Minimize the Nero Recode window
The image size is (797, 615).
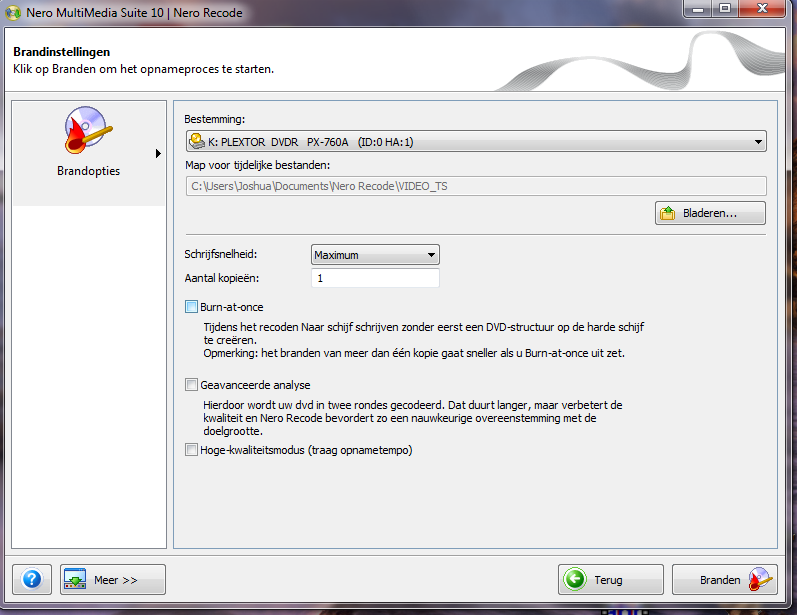click(x=698, y=9)
